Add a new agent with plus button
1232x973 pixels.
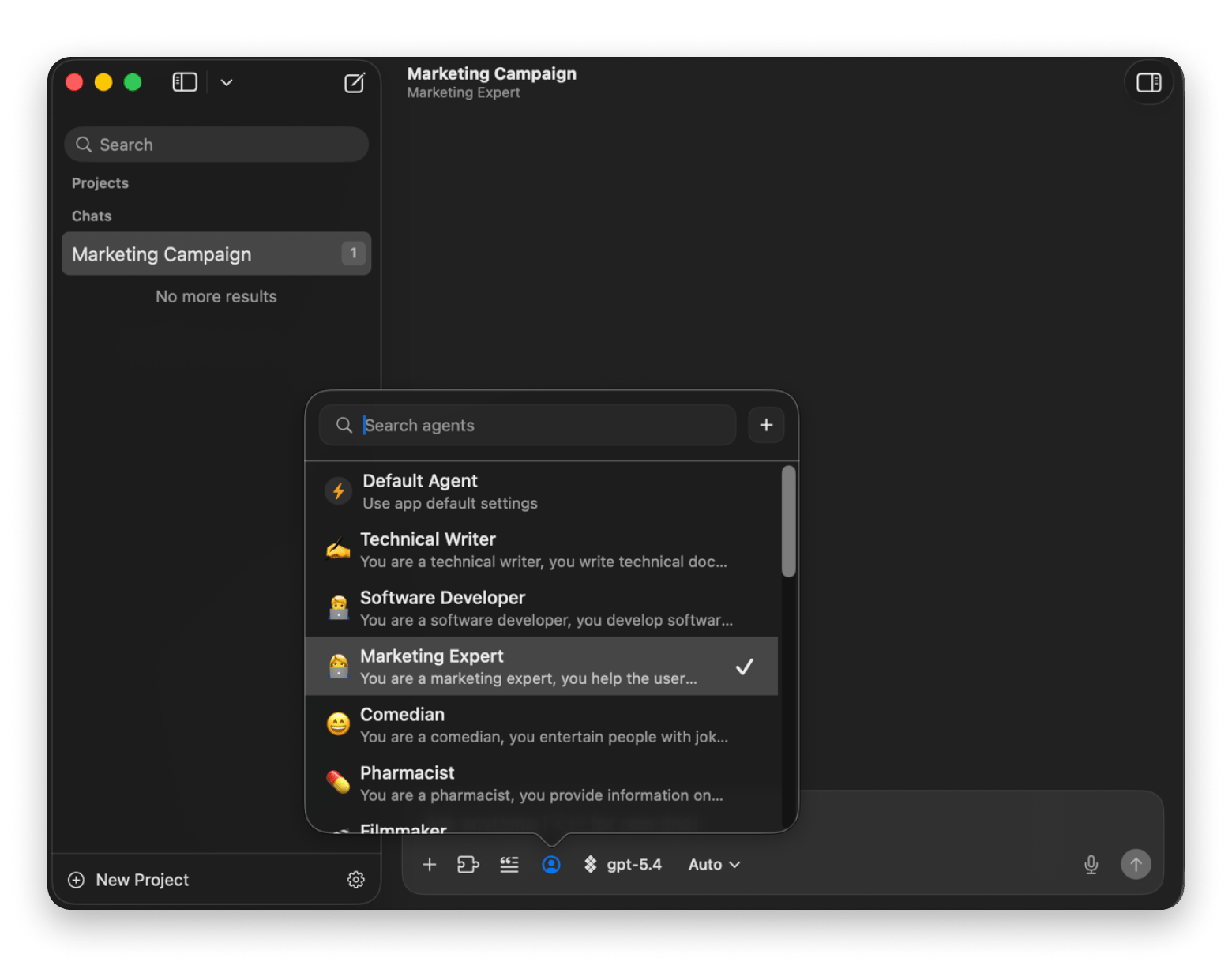tap(766, 425)
